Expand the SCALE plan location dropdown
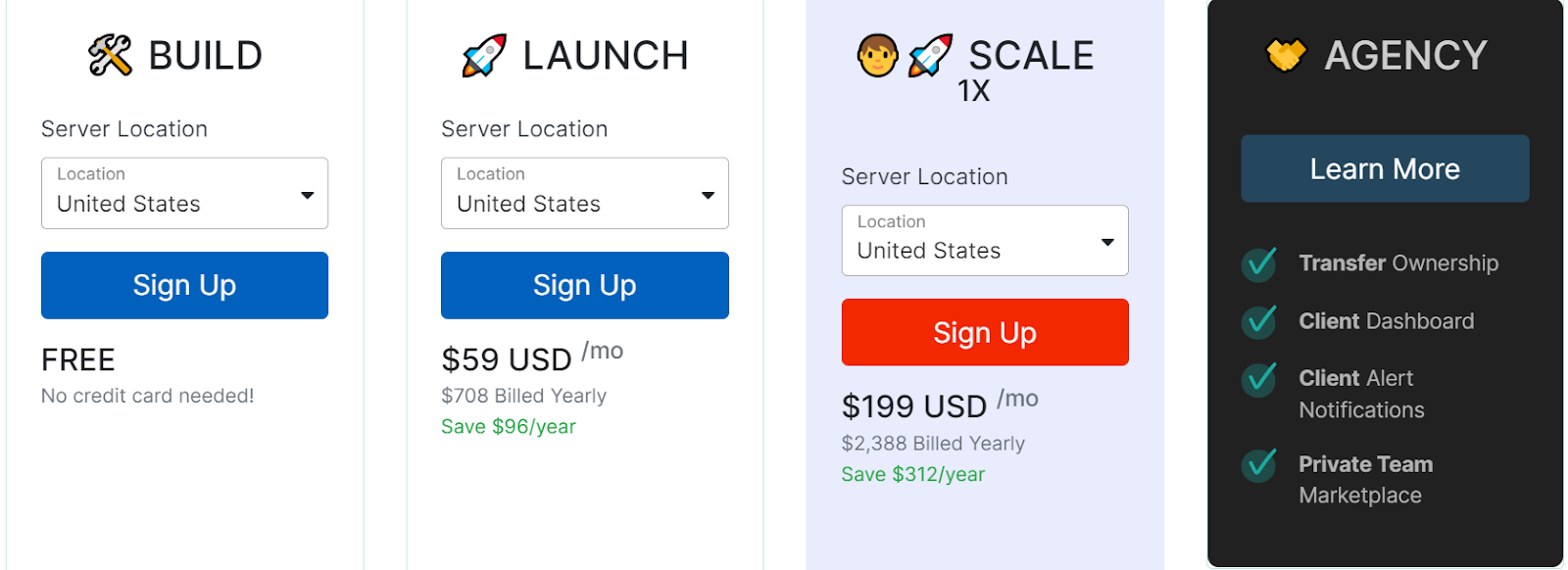The width and height of the screenshot is (1568, 570). tap(984, 240)
